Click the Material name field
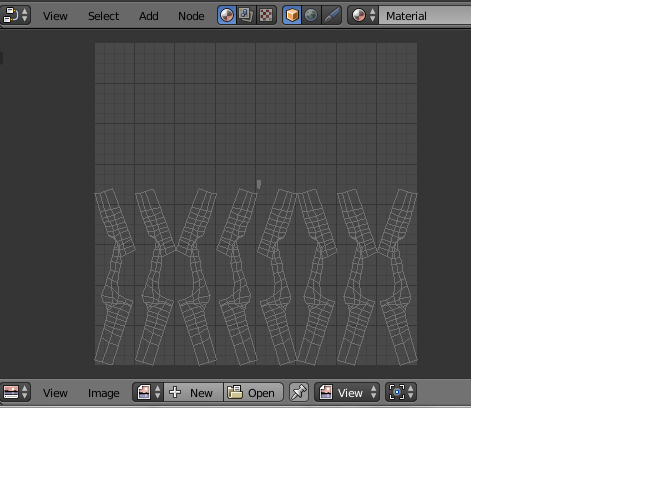This screenshot has height=498, width=661. [425, 16]
